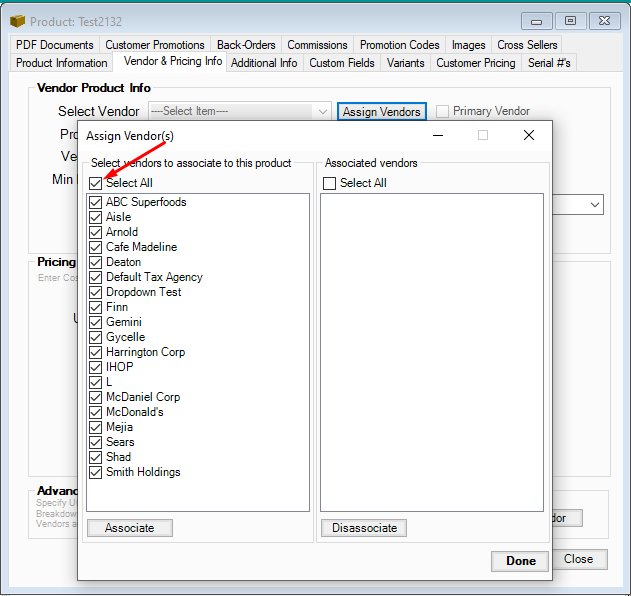
Task: Toggle the McDonald's vendor checkbox
Action: (96, 412)
